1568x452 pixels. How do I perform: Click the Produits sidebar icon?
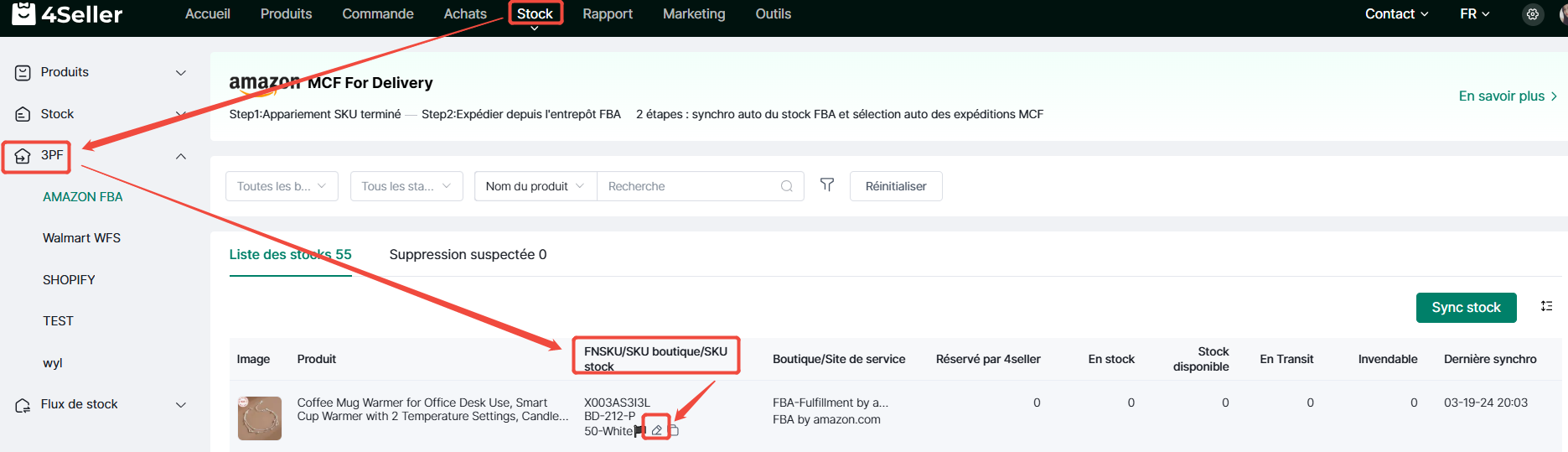23,73
